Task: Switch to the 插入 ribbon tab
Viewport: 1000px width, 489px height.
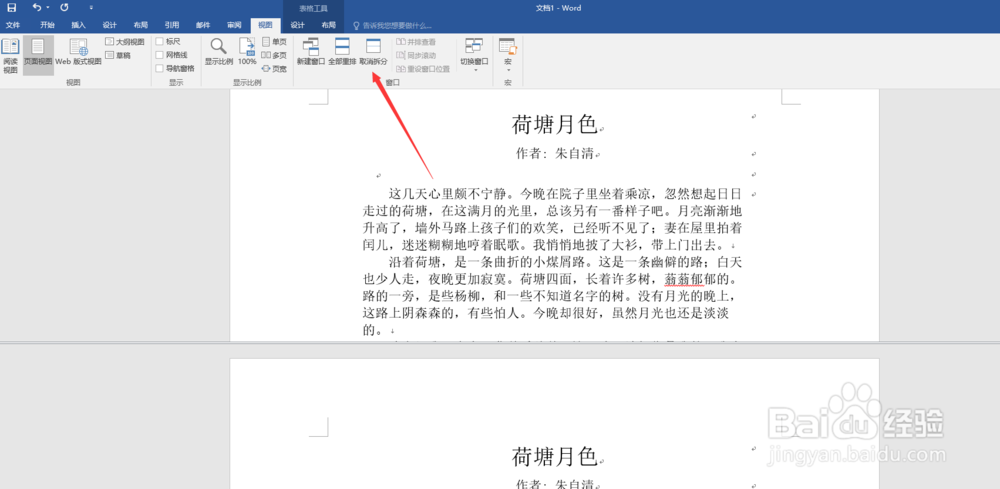Action: (78, 26)
